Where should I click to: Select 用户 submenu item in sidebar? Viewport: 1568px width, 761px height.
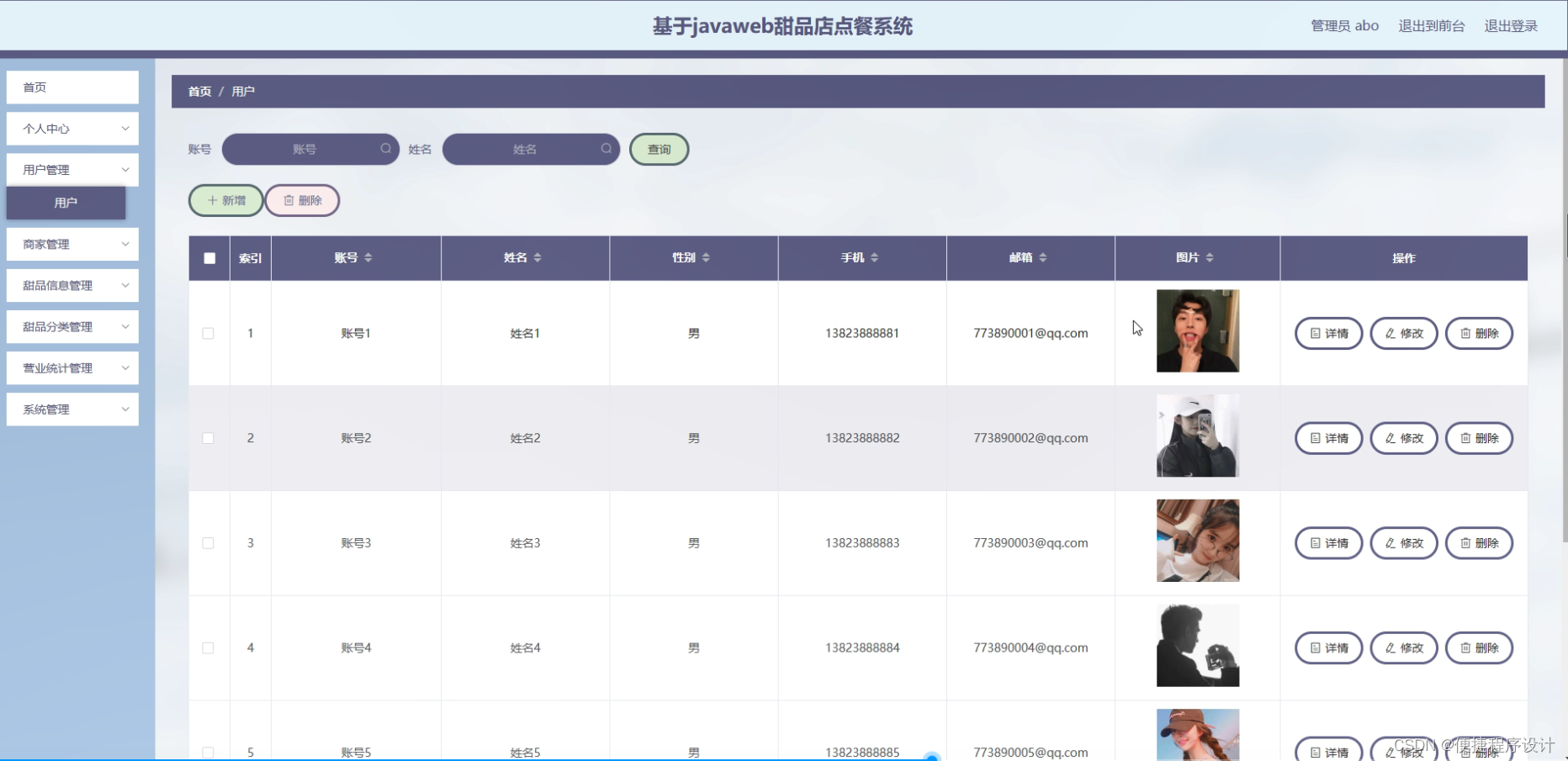pos(66,203)
